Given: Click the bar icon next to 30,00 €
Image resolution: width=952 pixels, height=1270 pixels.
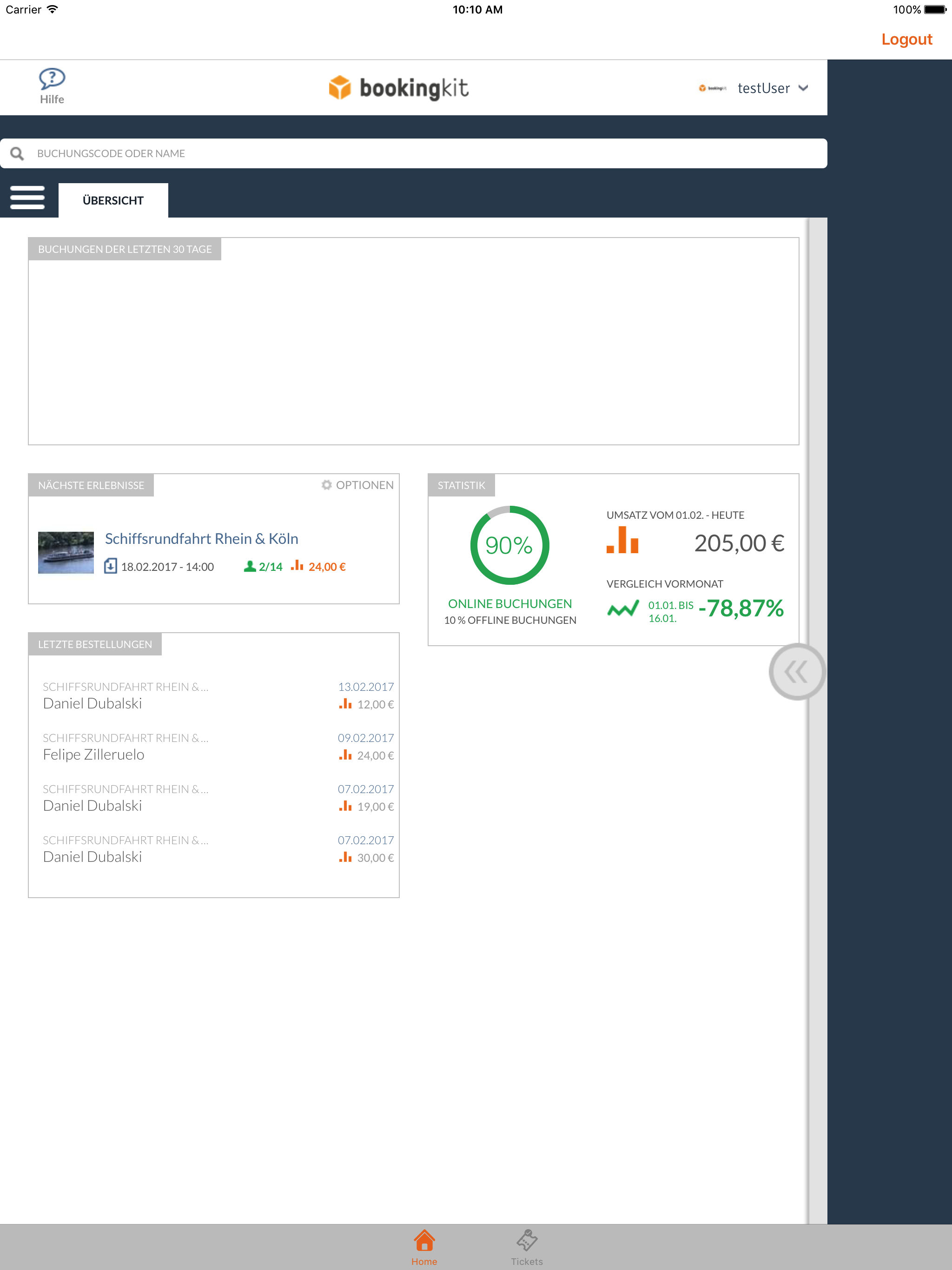Looking at the screenshot, I should pos(345,857).
